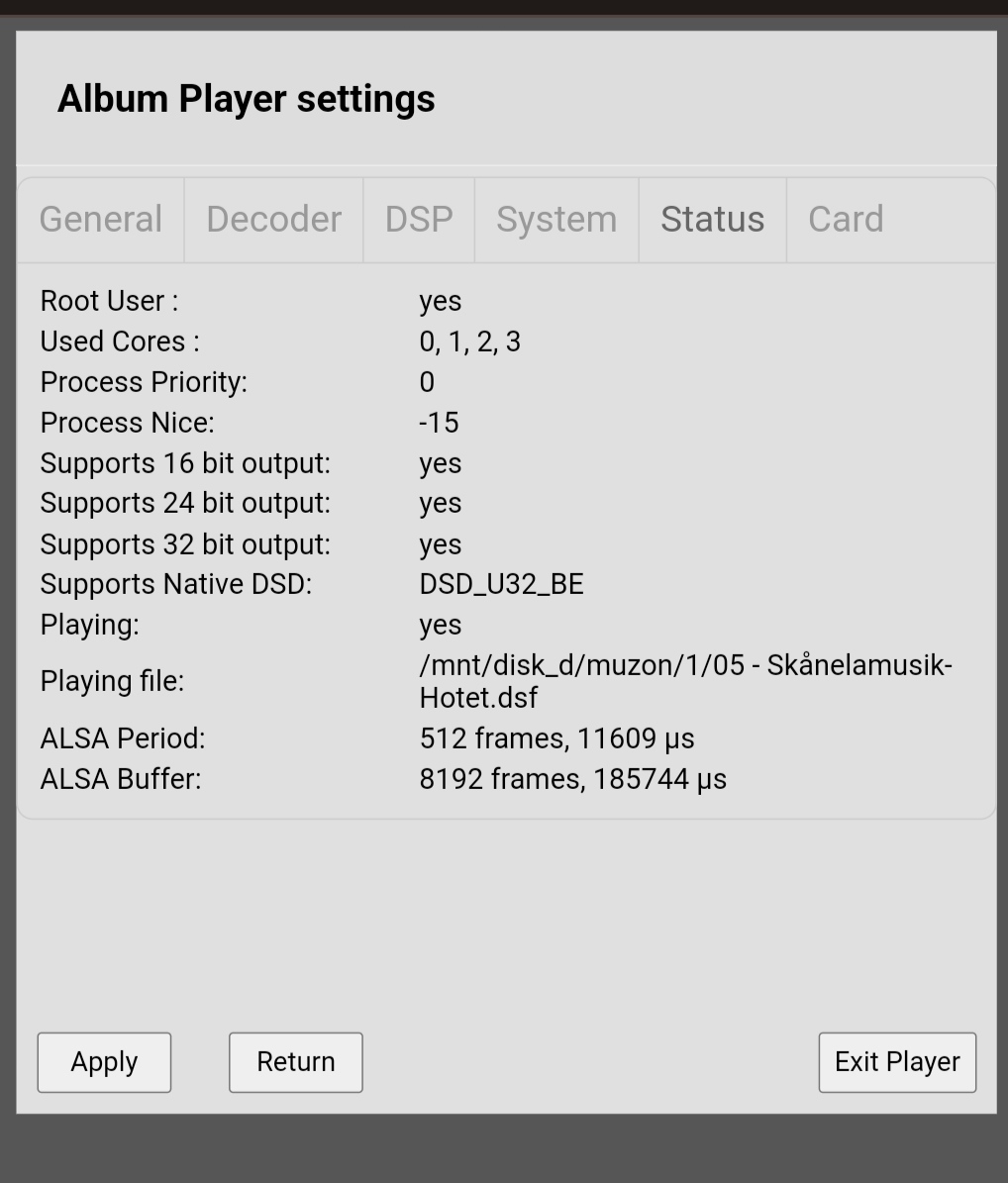Click the Used Cores value
Viewport: 1008px width, 1183px height.
(x=469, y=342)
